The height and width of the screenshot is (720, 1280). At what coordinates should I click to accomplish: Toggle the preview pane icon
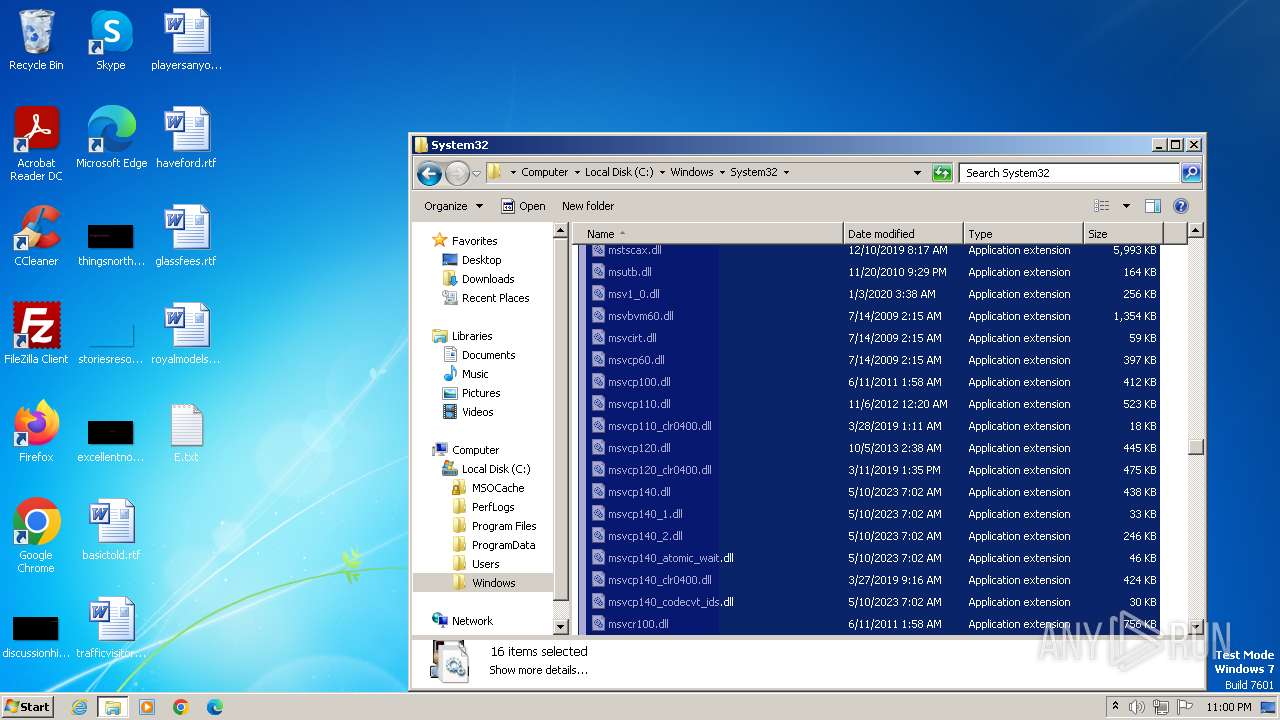(1153, 206)
